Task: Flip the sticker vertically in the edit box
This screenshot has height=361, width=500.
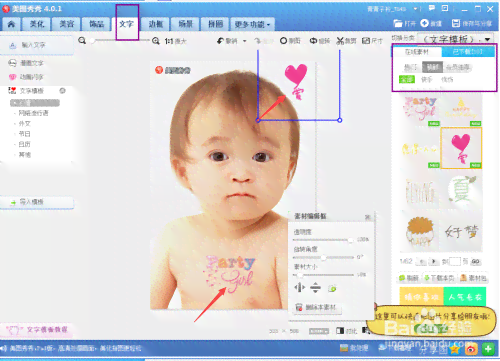Action: pos(315,287)
